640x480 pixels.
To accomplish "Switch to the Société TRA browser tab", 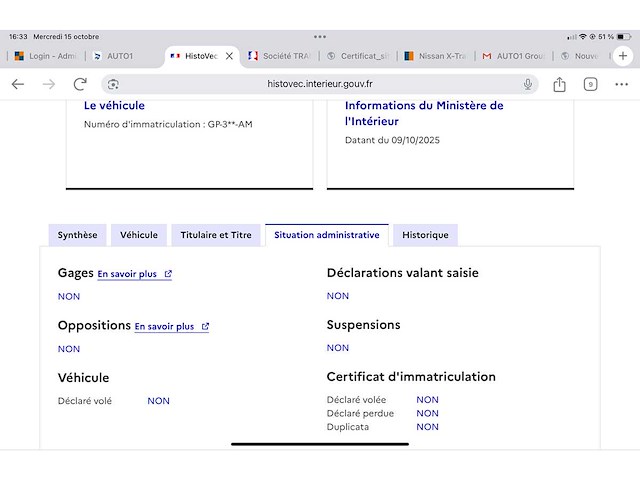I will [x=284, y=56].
